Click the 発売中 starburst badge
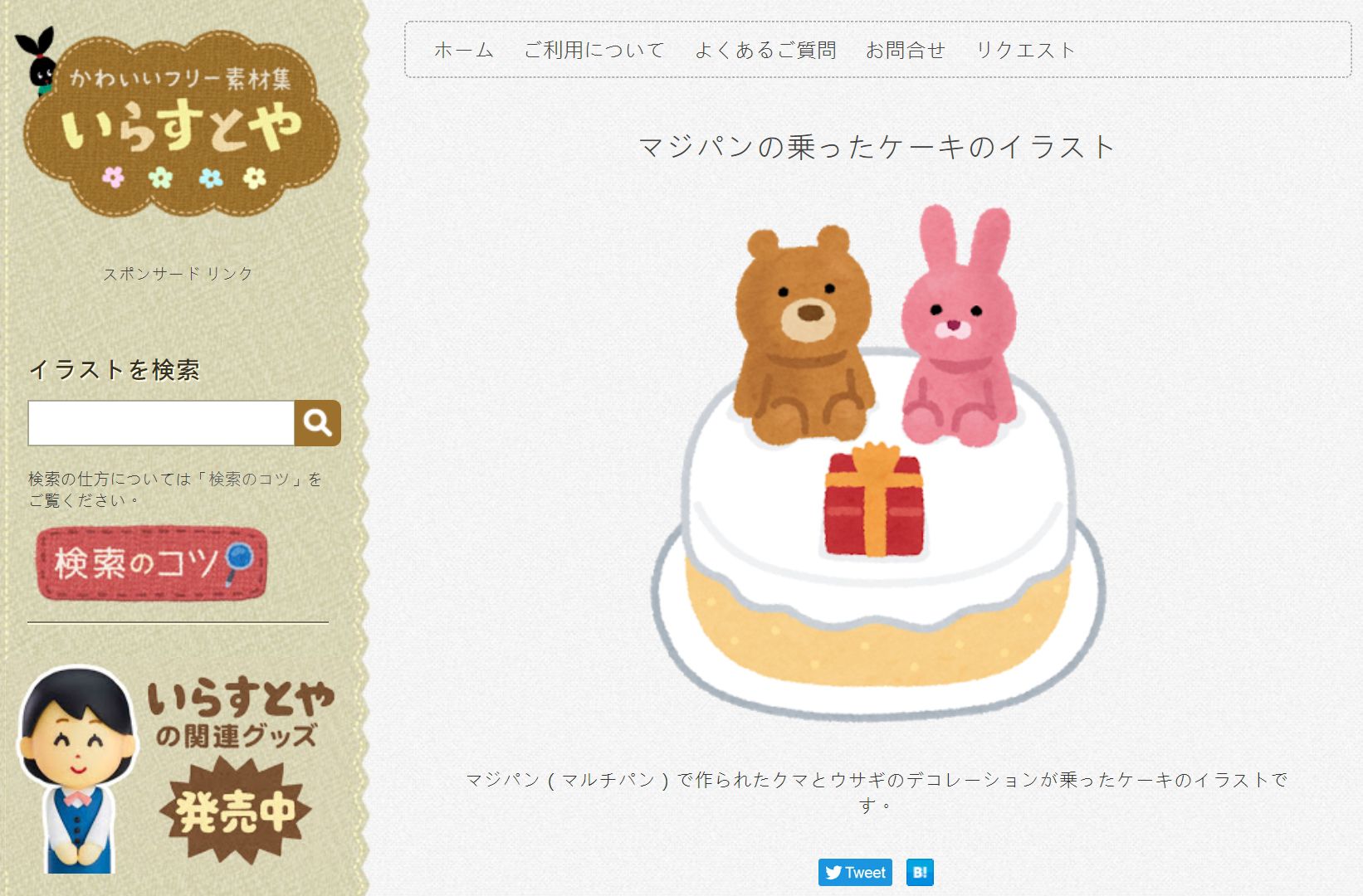This screenshot has height=896, width=1363. pyautogui.click(x=236, y=811)
